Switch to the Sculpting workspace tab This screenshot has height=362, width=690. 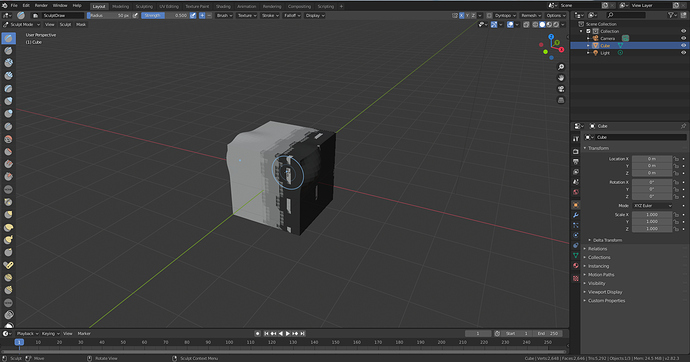(144, 7)
